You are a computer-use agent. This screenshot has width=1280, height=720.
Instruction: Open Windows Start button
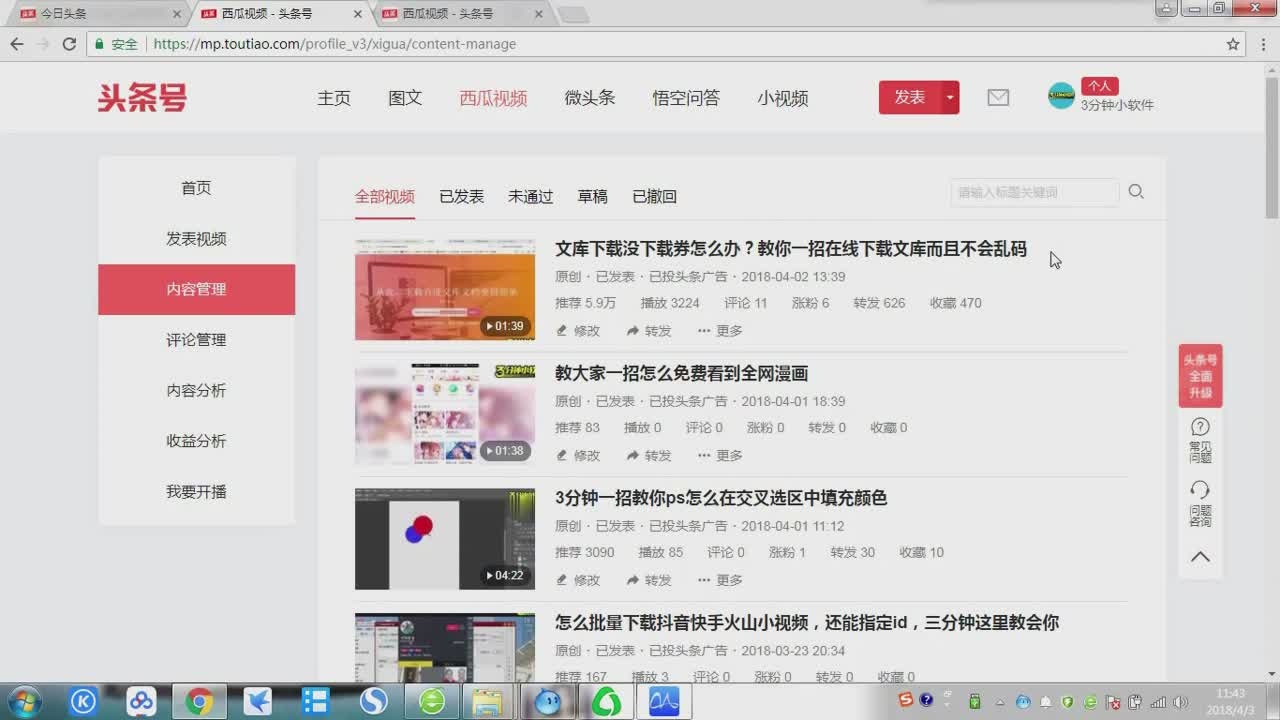coord(24,702)
